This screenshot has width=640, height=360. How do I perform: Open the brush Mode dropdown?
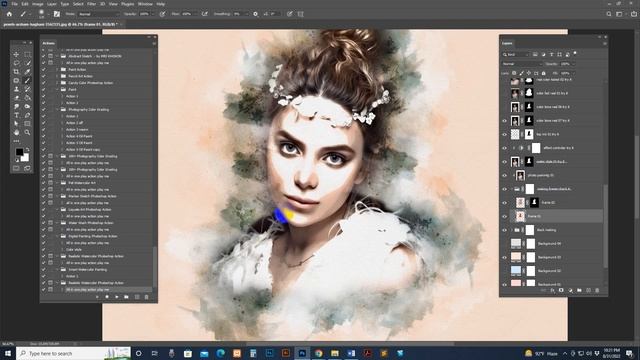click(x=98, y=14)
